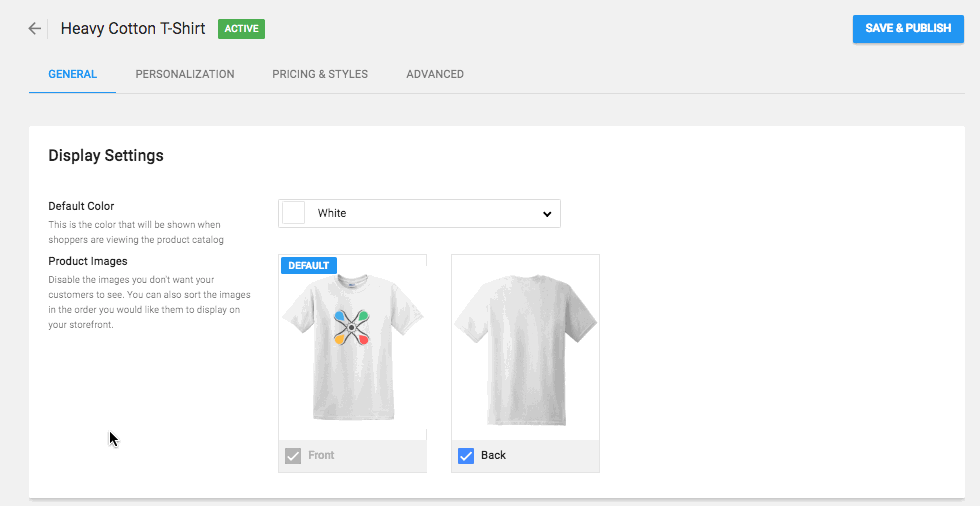Click the DEFAULT badge on front image
The width and height of the screenshot is (980, 506).
[309, 265]
